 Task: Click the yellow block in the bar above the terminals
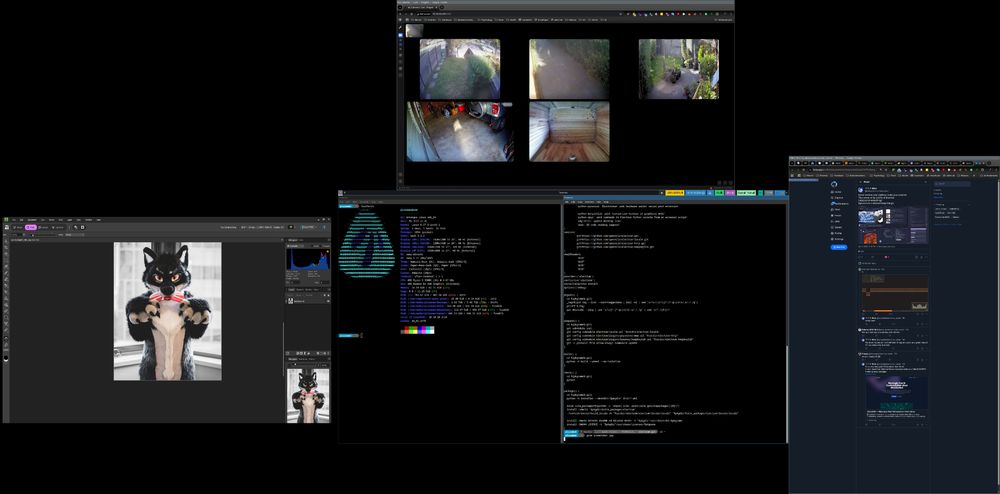pos(675,193)
